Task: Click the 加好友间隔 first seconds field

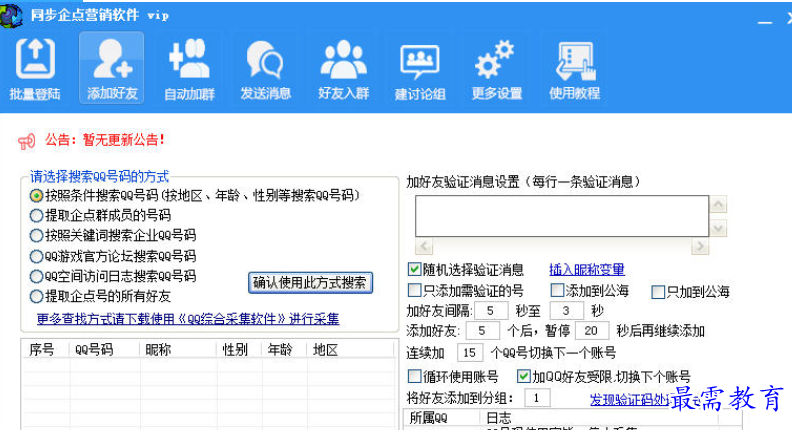Action: click(490, 310)
